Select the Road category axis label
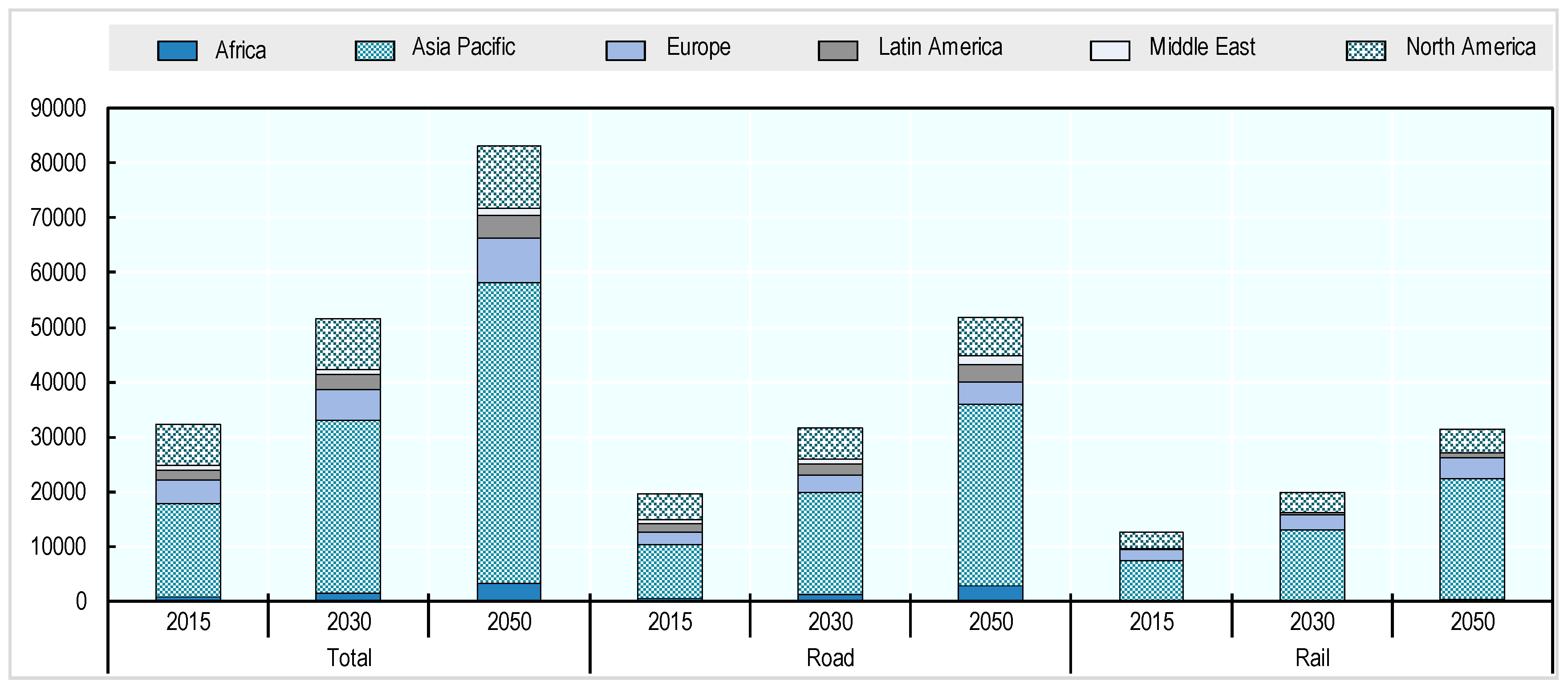This screenshot has height=691, width=1568. (x=830, y=658)
